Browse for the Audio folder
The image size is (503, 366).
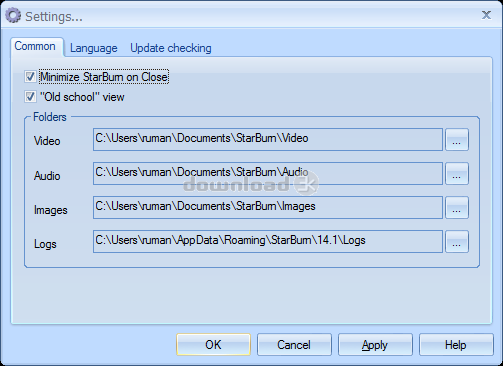coord(457,174)
